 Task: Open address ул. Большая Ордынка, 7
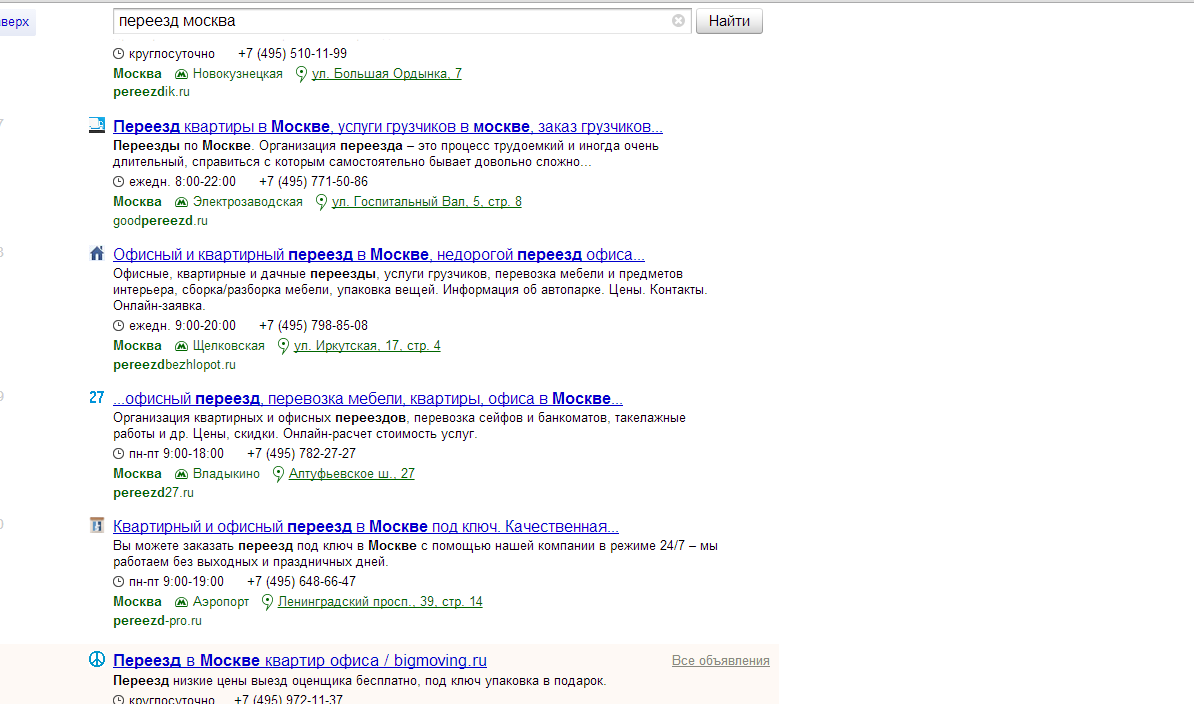pyautogui.click(x=387, y=74)
